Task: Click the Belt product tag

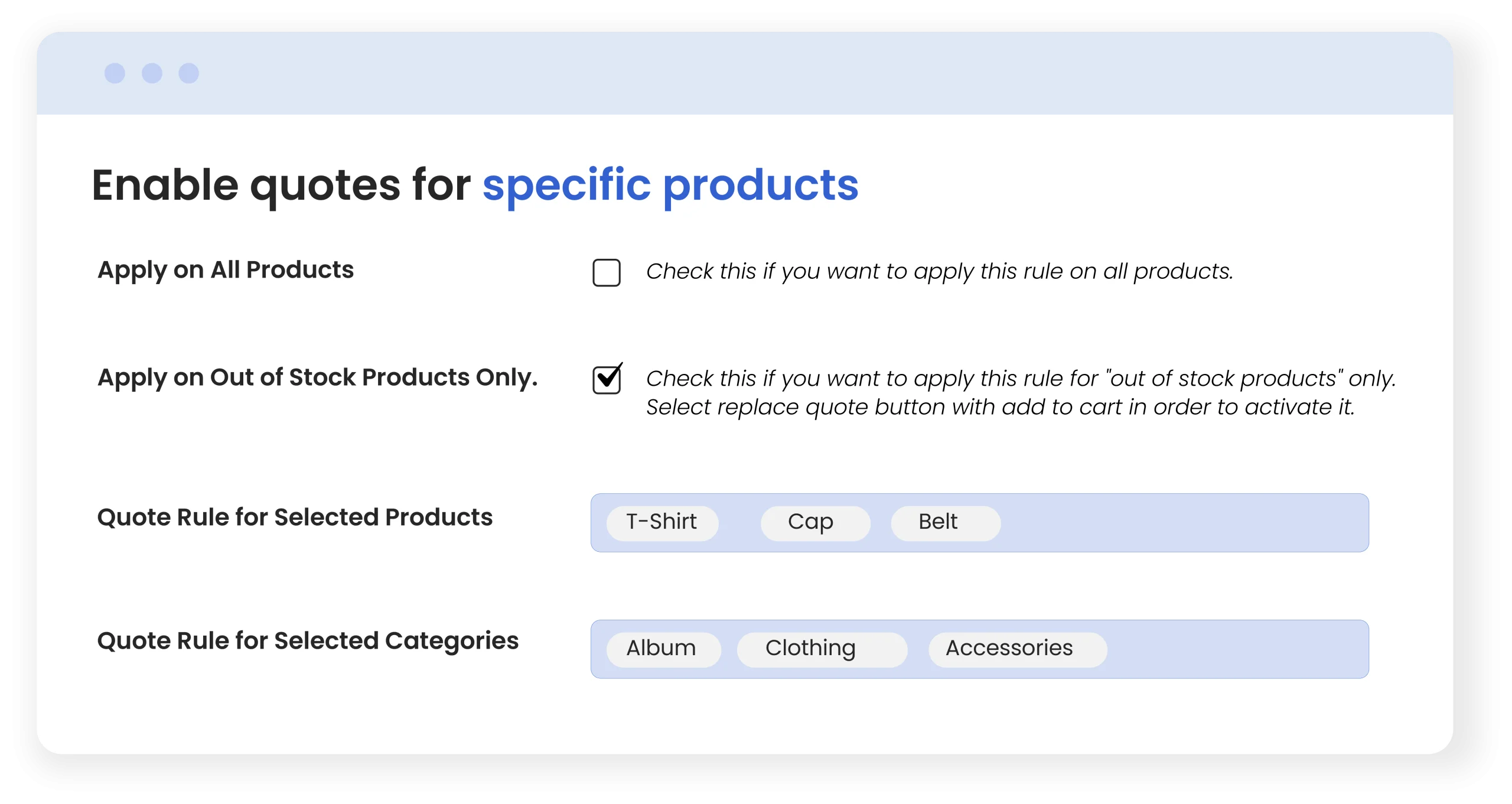Action: 945,523
